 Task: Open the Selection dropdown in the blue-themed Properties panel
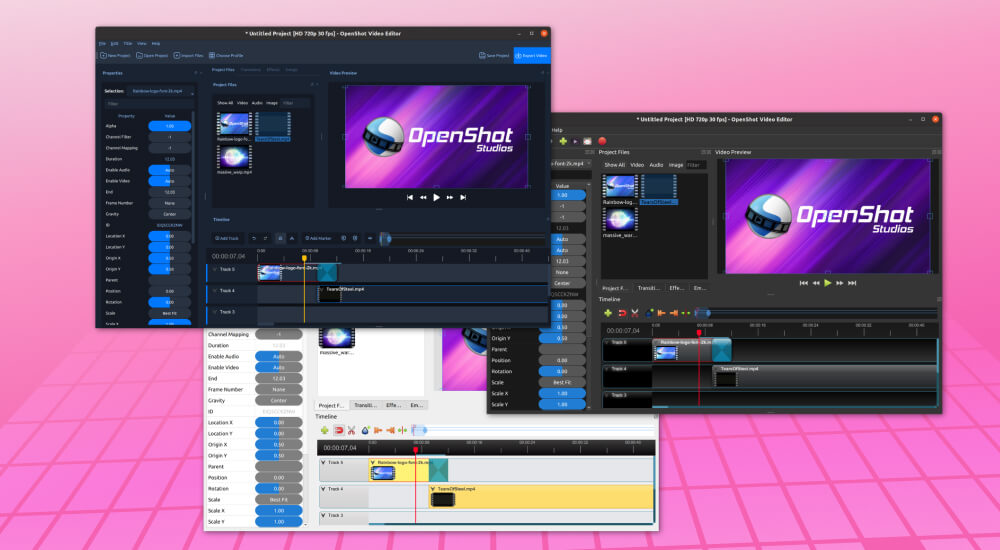(161, 91)
